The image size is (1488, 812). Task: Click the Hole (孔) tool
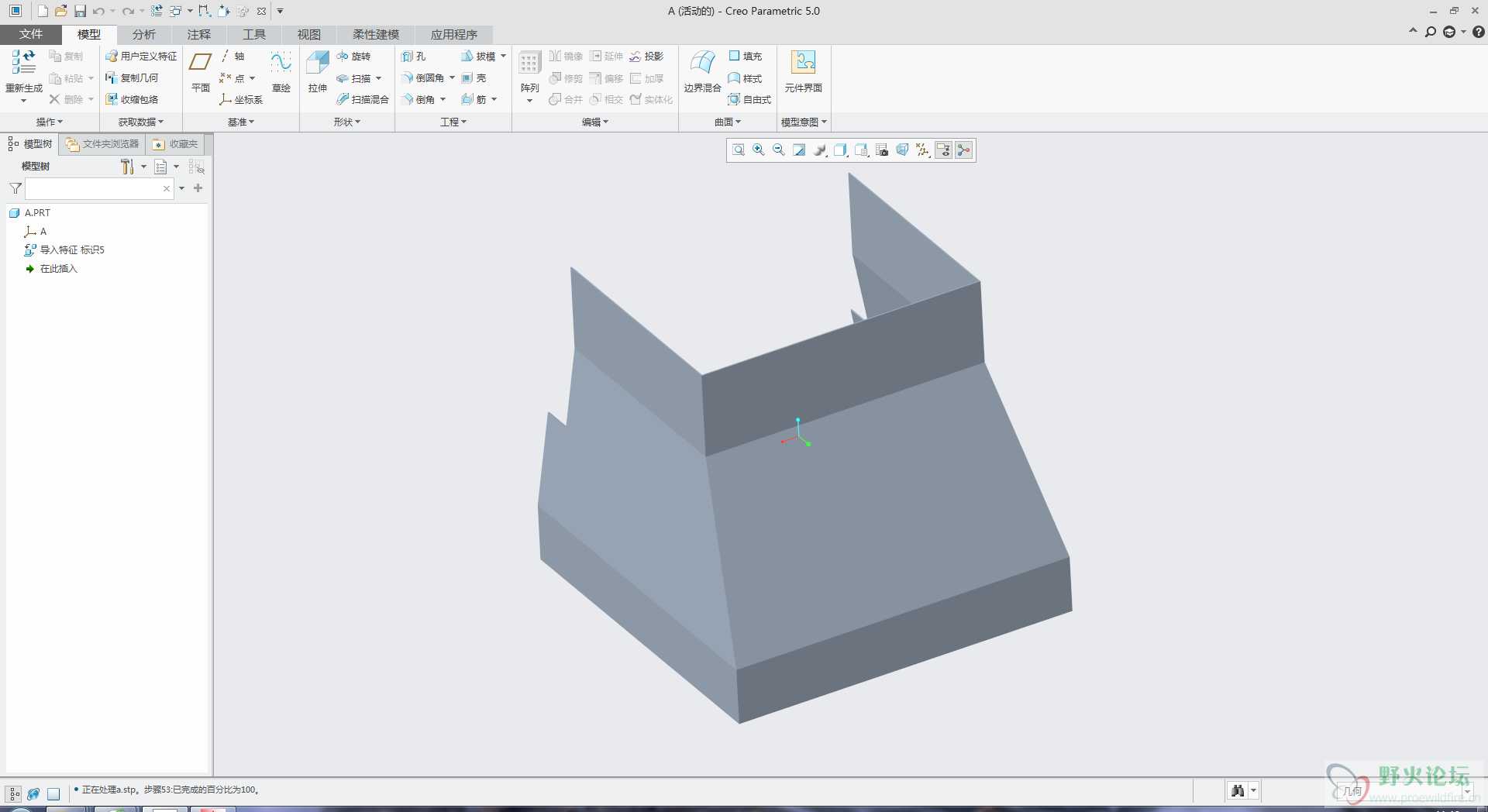pos(414,57)
